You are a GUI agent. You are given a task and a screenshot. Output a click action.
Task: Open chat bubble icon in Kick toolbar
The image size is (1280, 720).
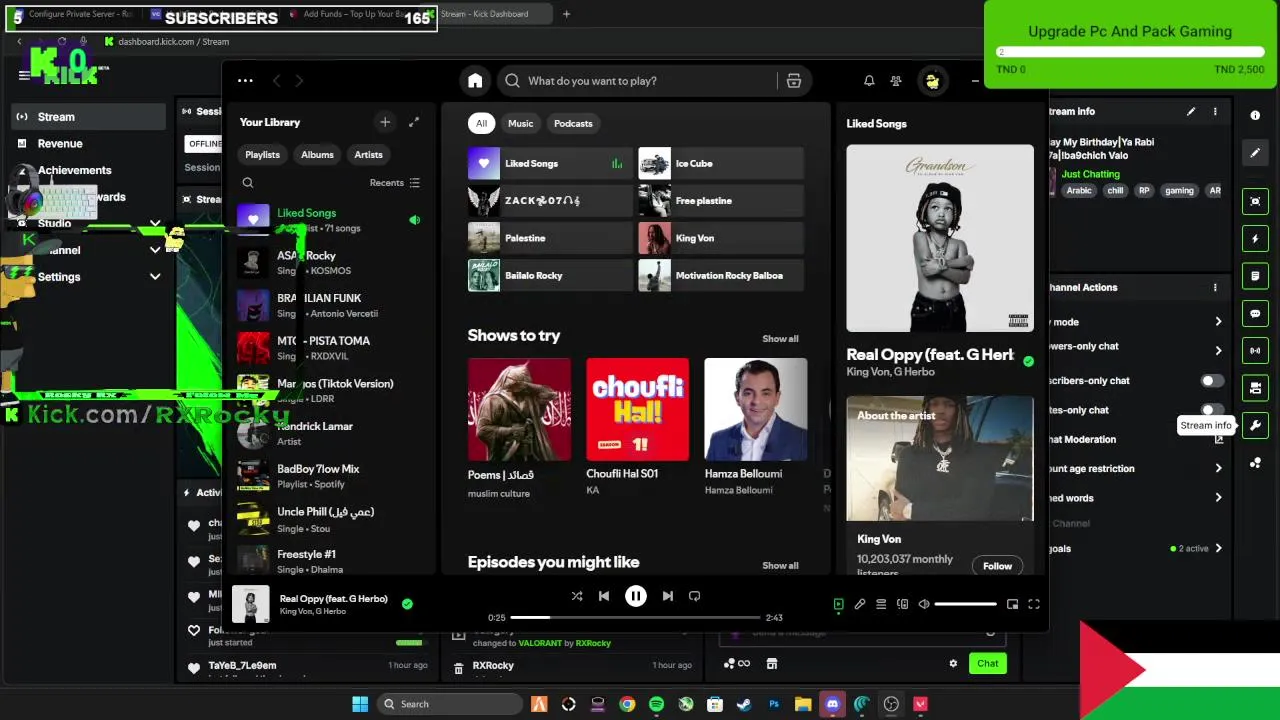[x=1255, y=314]
